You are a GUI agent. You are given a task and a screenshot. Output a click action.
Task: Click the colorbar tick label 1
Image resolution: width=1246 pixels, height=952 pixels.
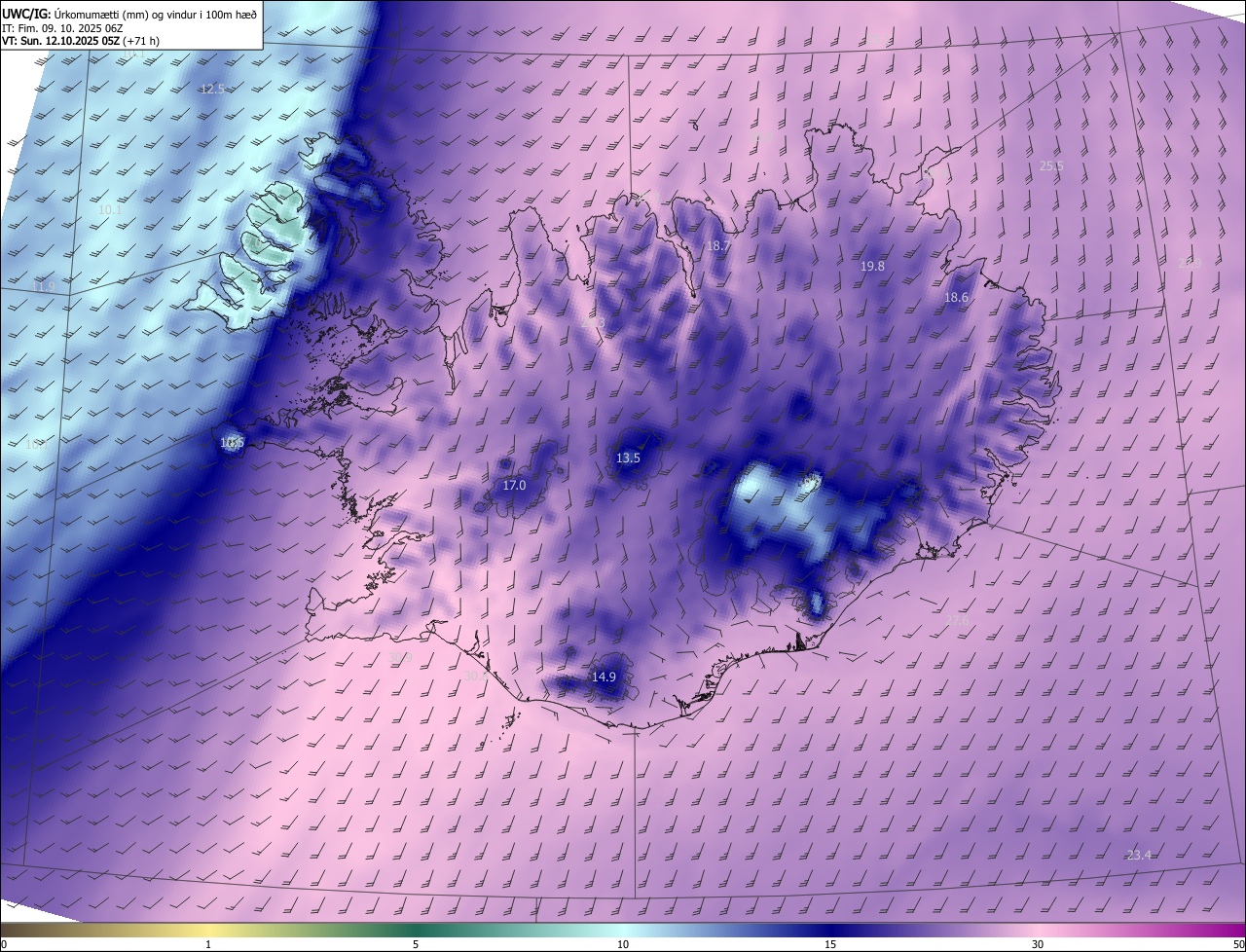(x=208, y=944)
